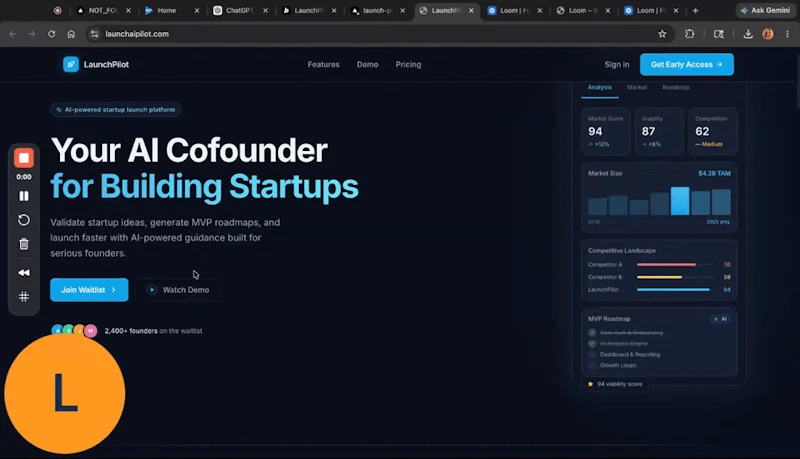Select the Analysis tab in the dashboard preview
800x459 pixels.
tap(599, 87)
